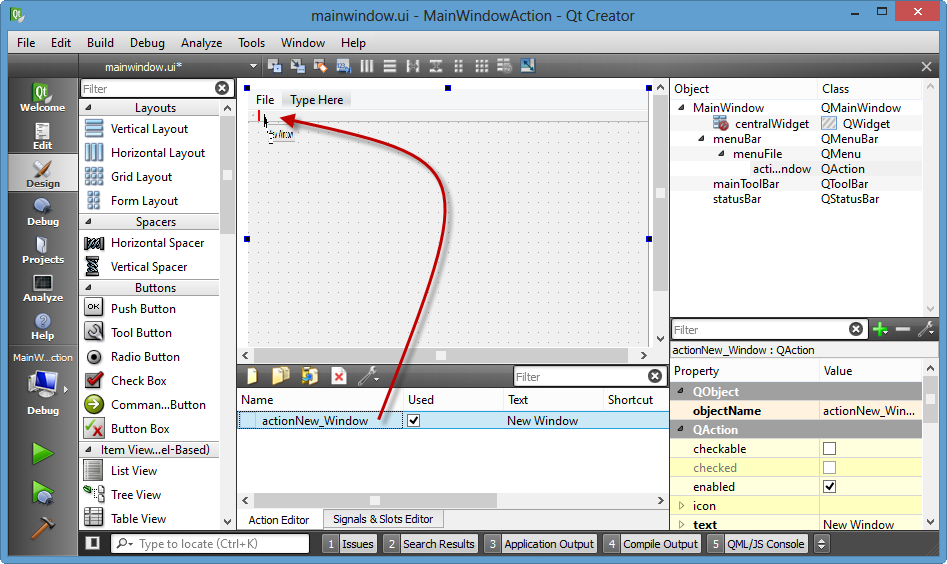947x564 pixels.
Task: Collapse the Spacers widget category
Action: pos(89,222)
